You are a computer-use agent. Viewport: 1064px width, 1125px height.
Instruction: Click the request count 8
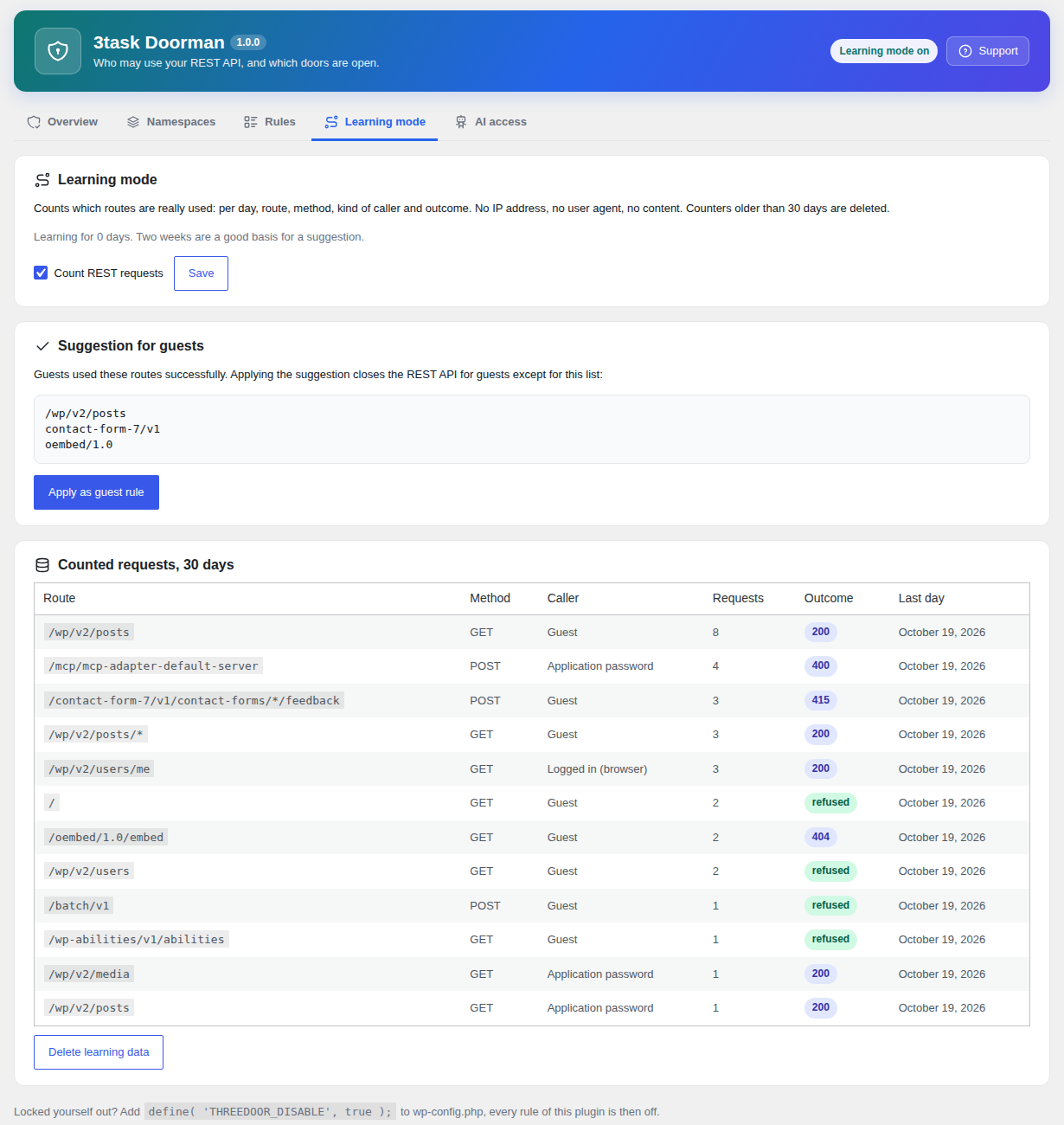(x=715, y=633)
